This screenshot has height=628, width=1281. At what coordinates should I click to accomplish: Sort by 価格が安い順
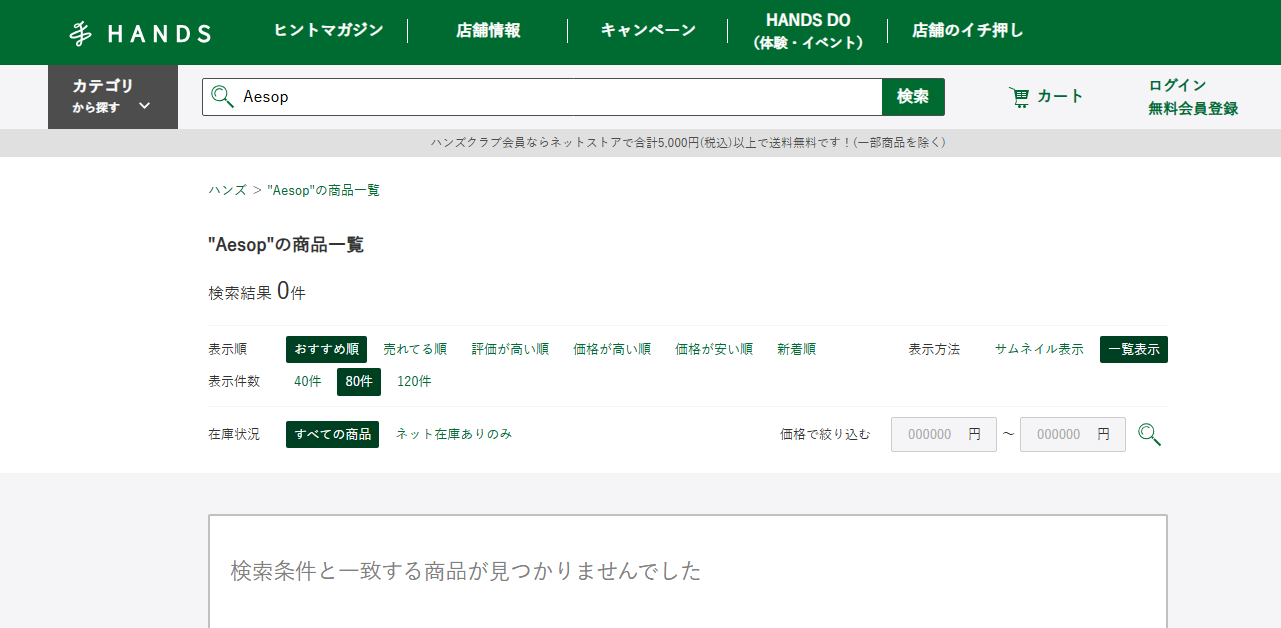point(714,349)
